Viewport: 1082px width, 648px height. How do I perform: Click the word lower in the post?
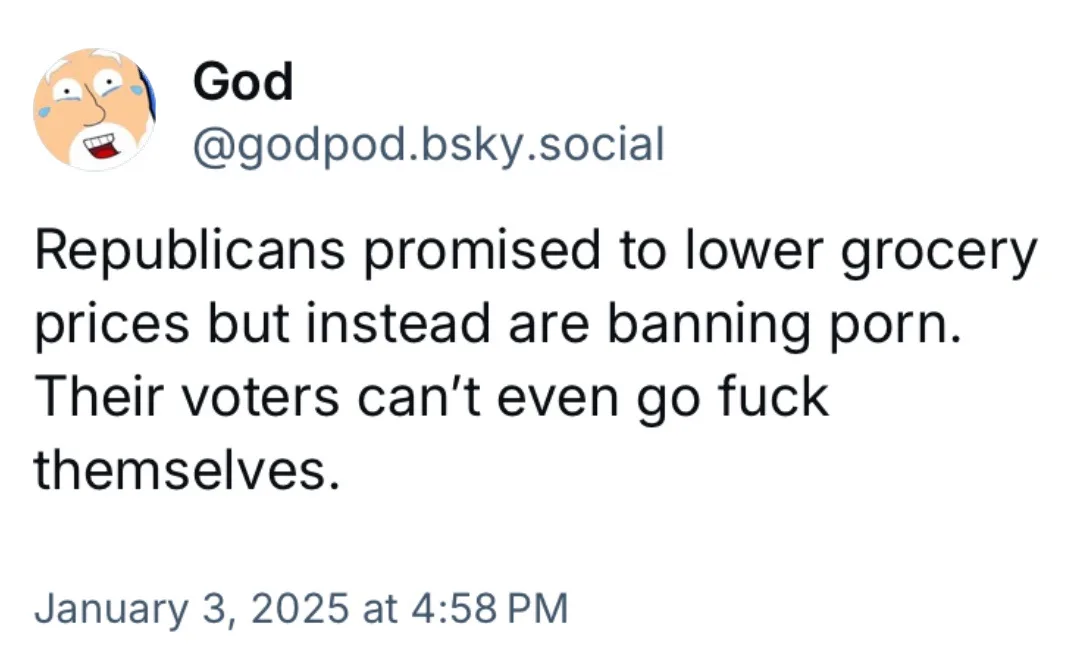pyautogui.click(x=754, y=249)
